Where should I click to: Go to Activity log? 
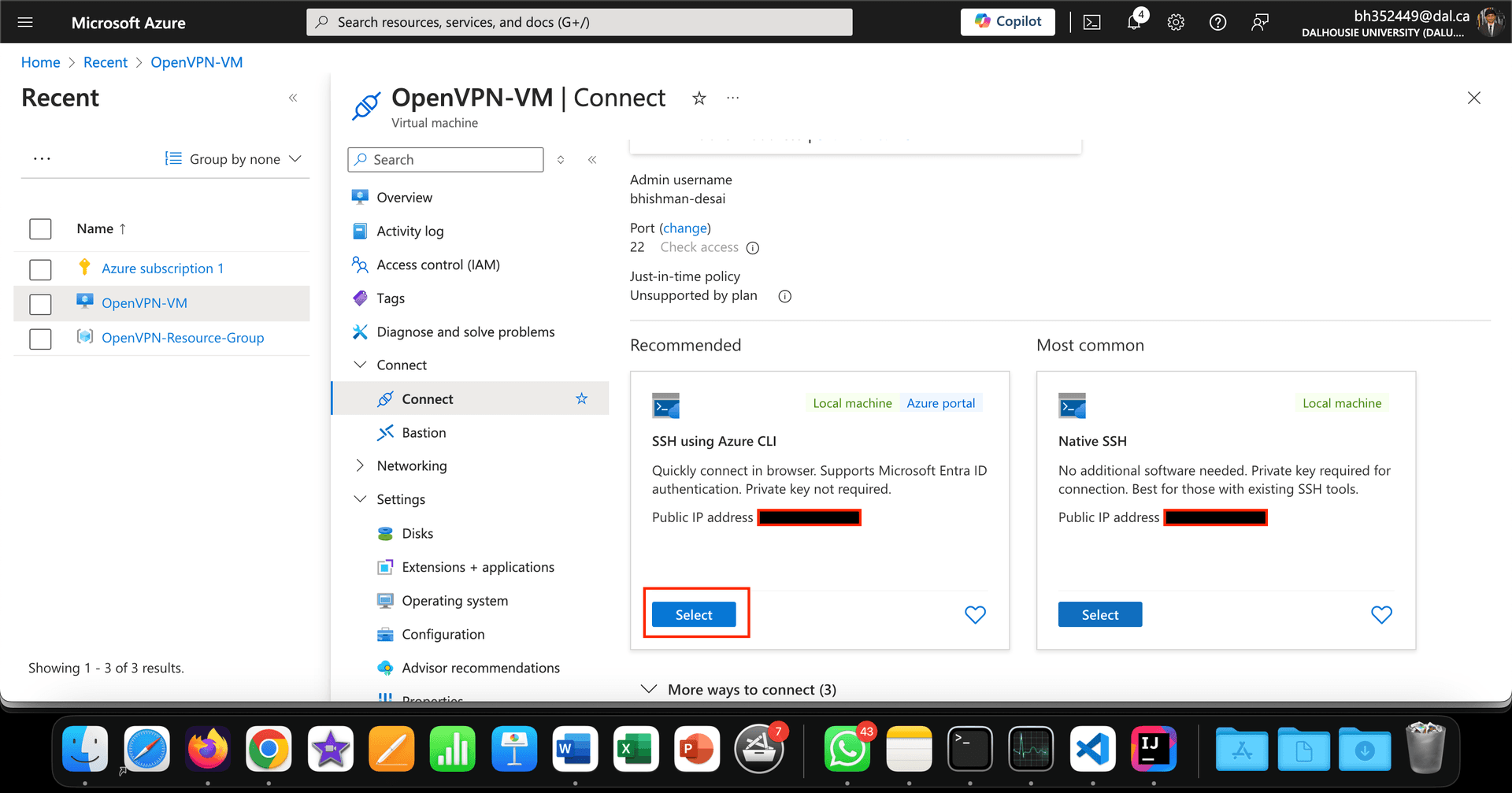[409, 231]
